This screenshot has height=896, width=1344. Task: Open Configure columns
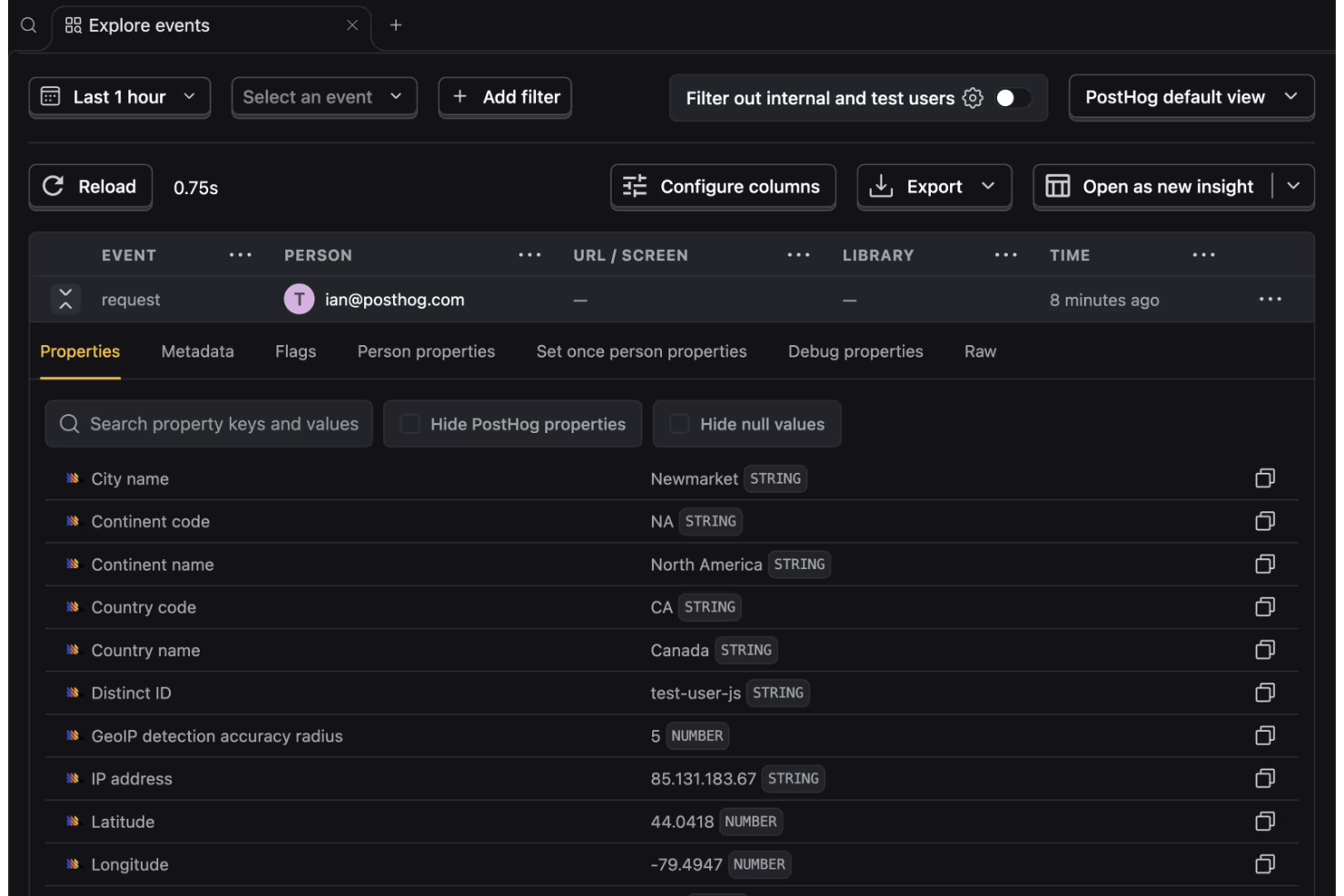(x=723, y=187)
